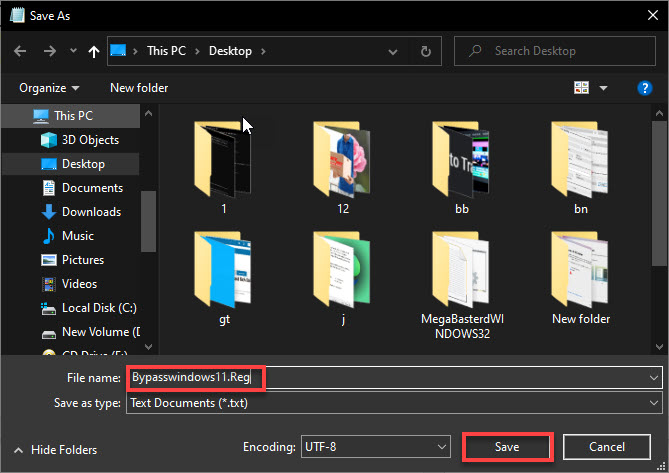
Task: Select the folder named gt
Action: (x=223, y=278)
